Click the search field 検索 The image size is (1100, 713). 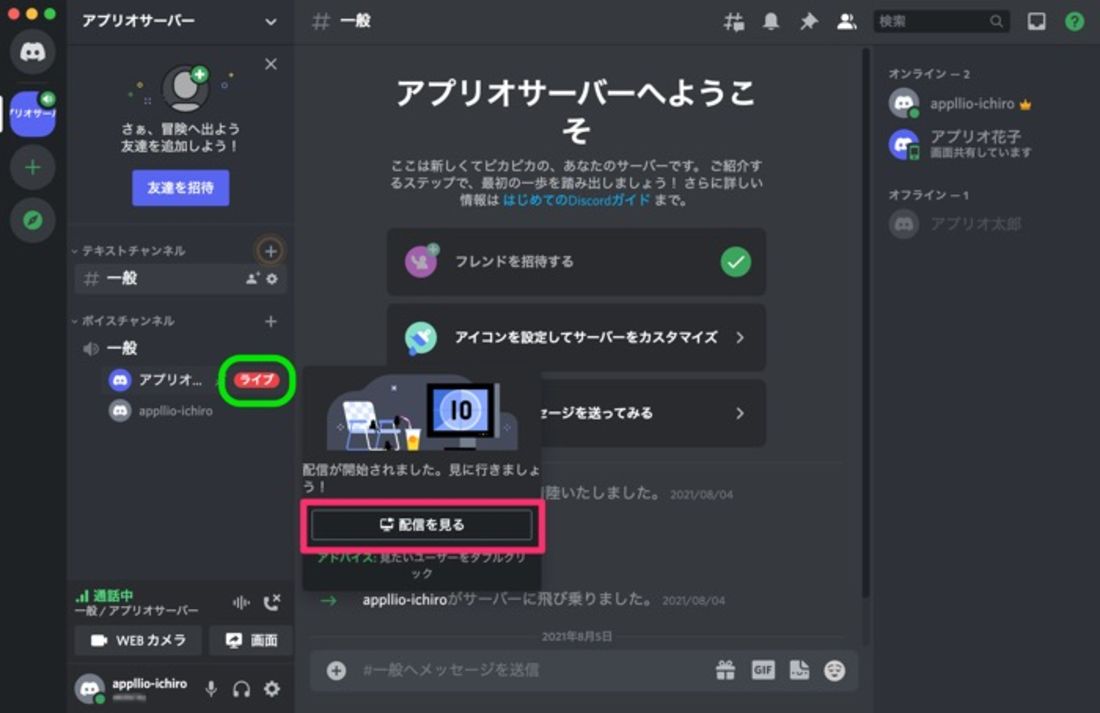click(940, 22)
